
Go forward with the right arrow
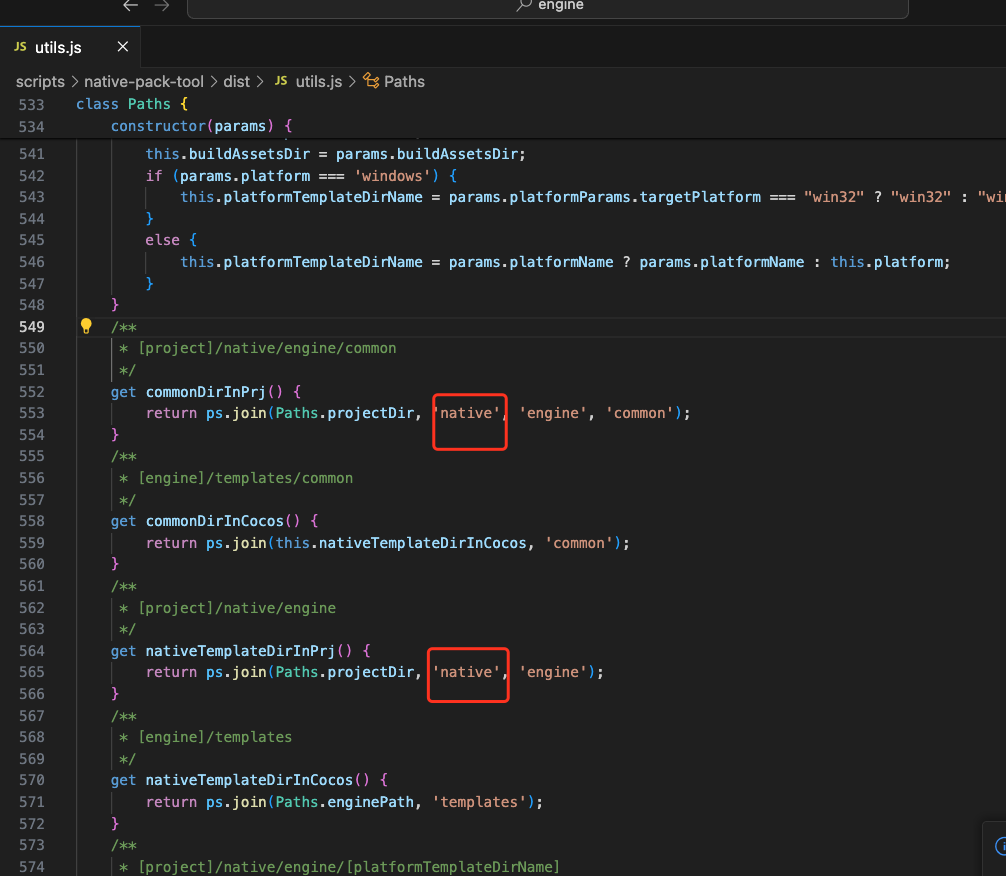[162, 6]
